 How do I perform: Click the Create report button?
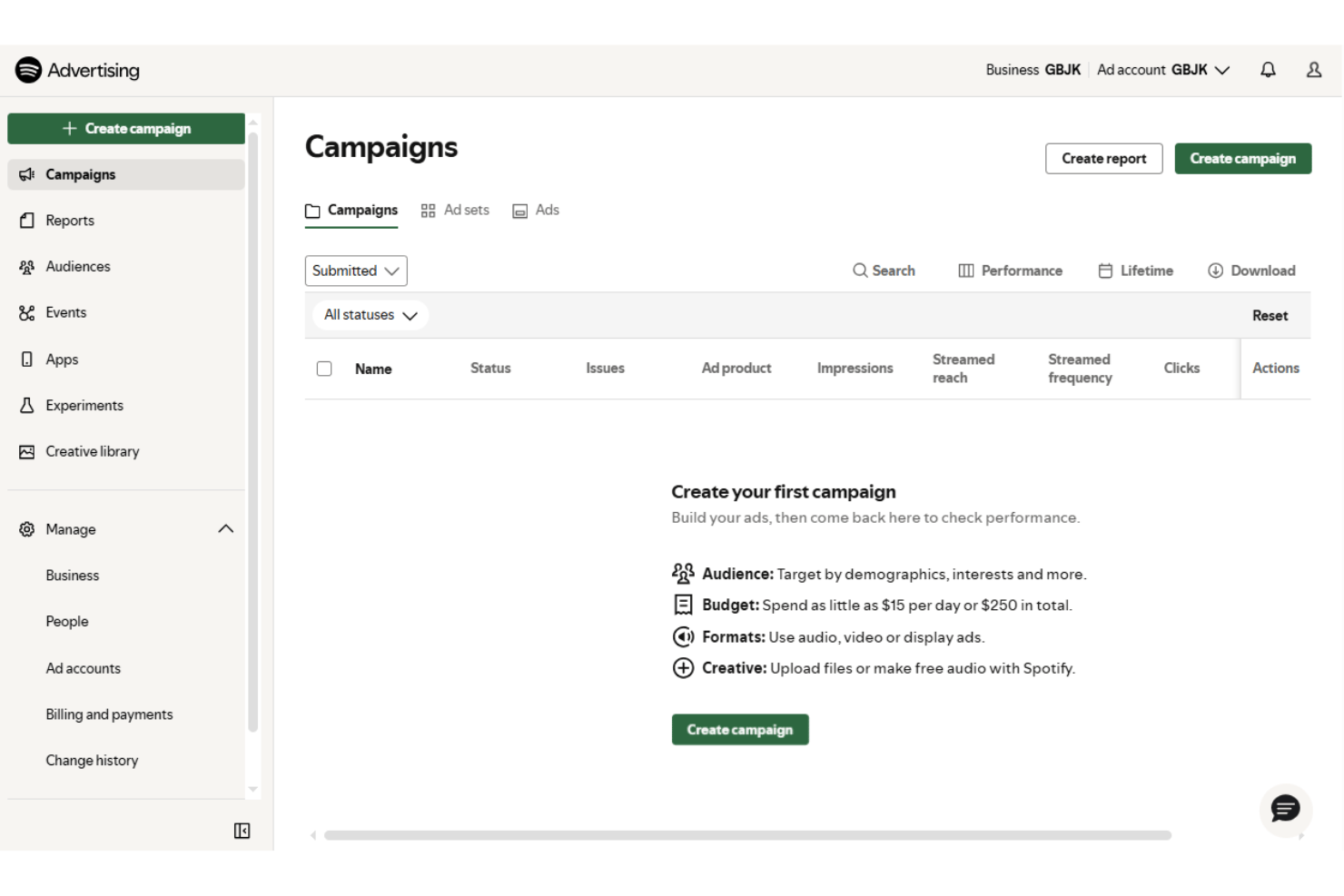1103,159
